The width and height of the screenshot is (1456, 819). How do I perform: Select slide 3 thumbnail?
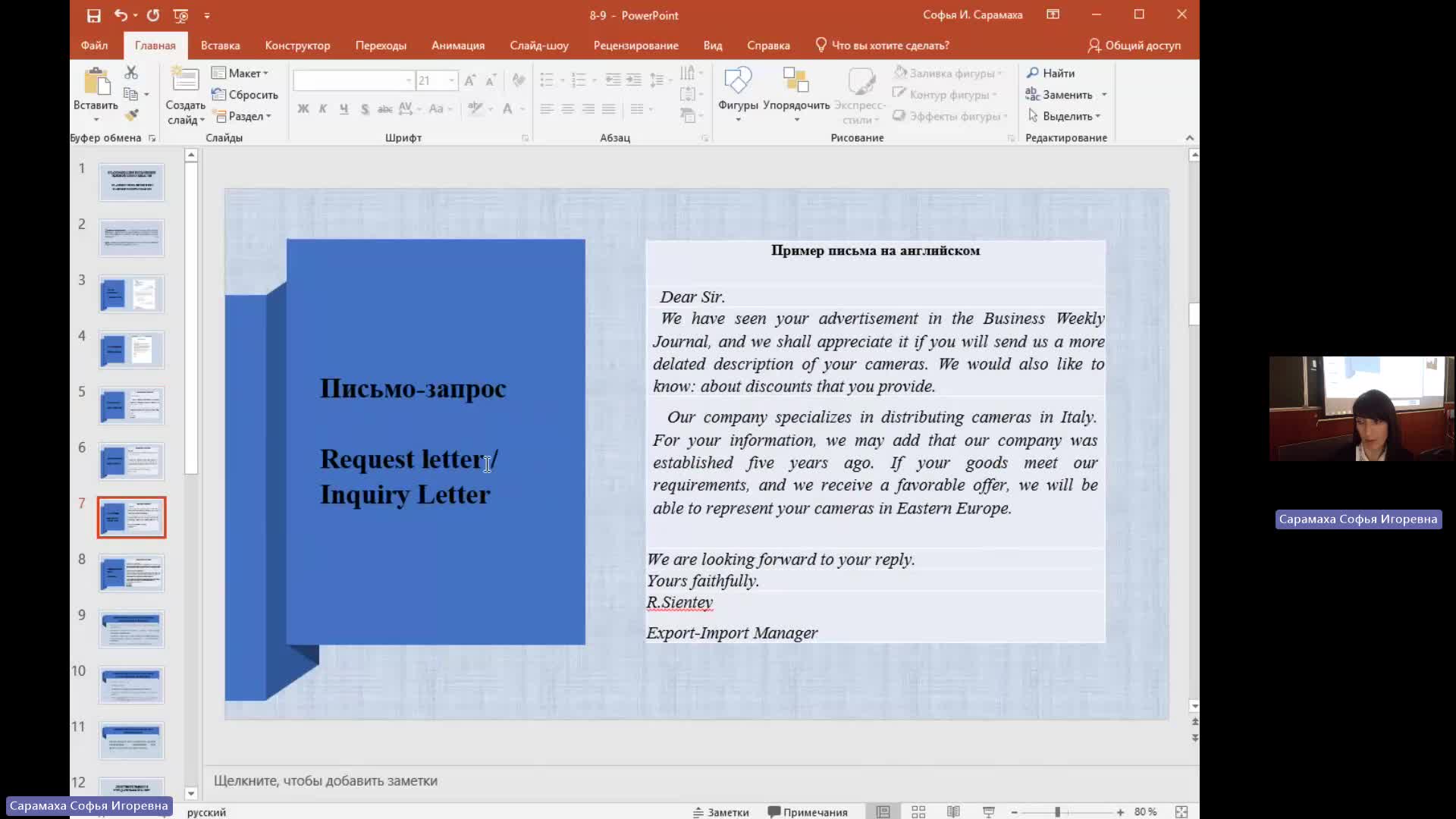click(x=131, y=293)
